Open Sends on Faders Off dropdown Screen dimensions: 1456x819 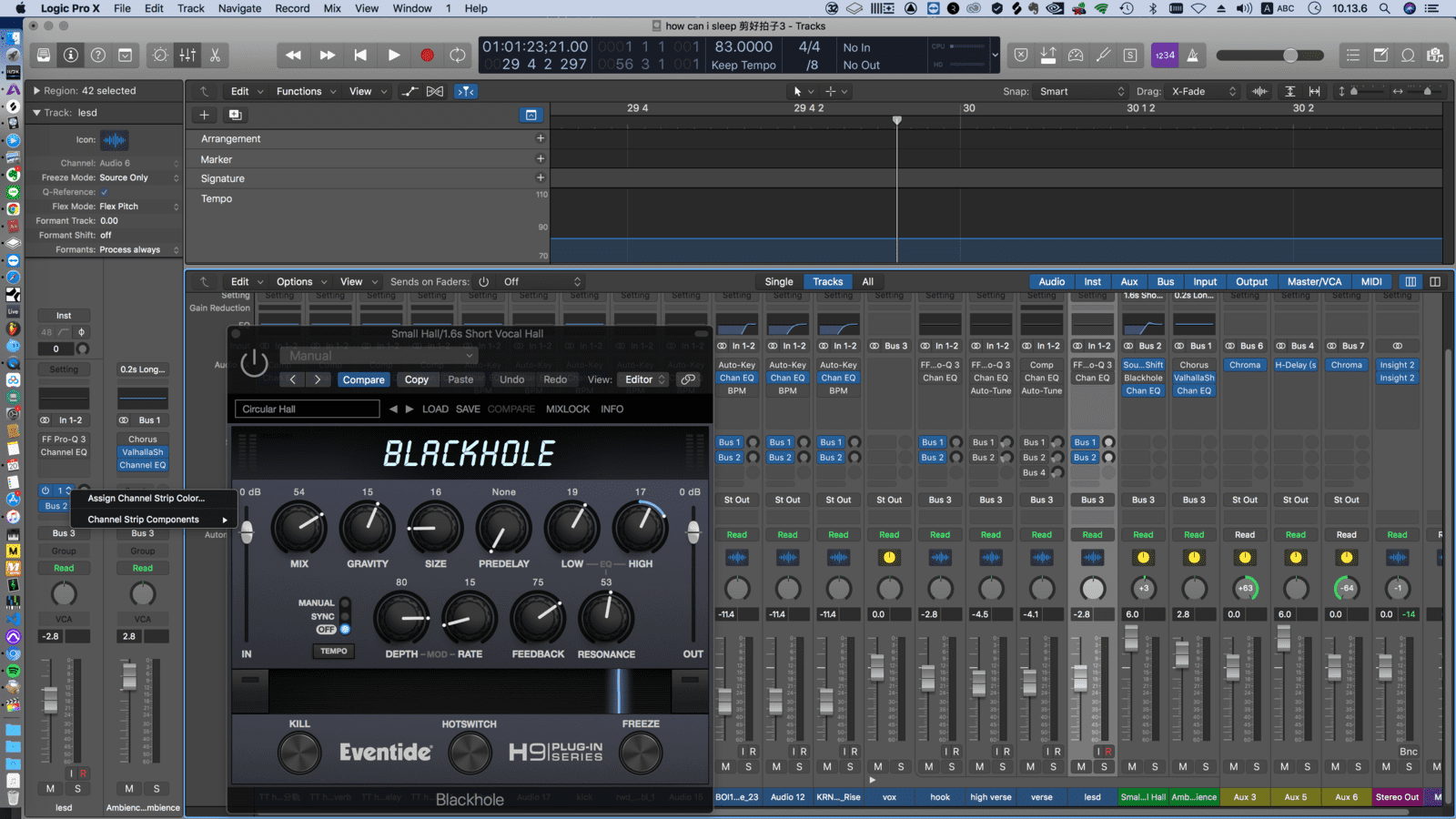[x=542, y=282]
